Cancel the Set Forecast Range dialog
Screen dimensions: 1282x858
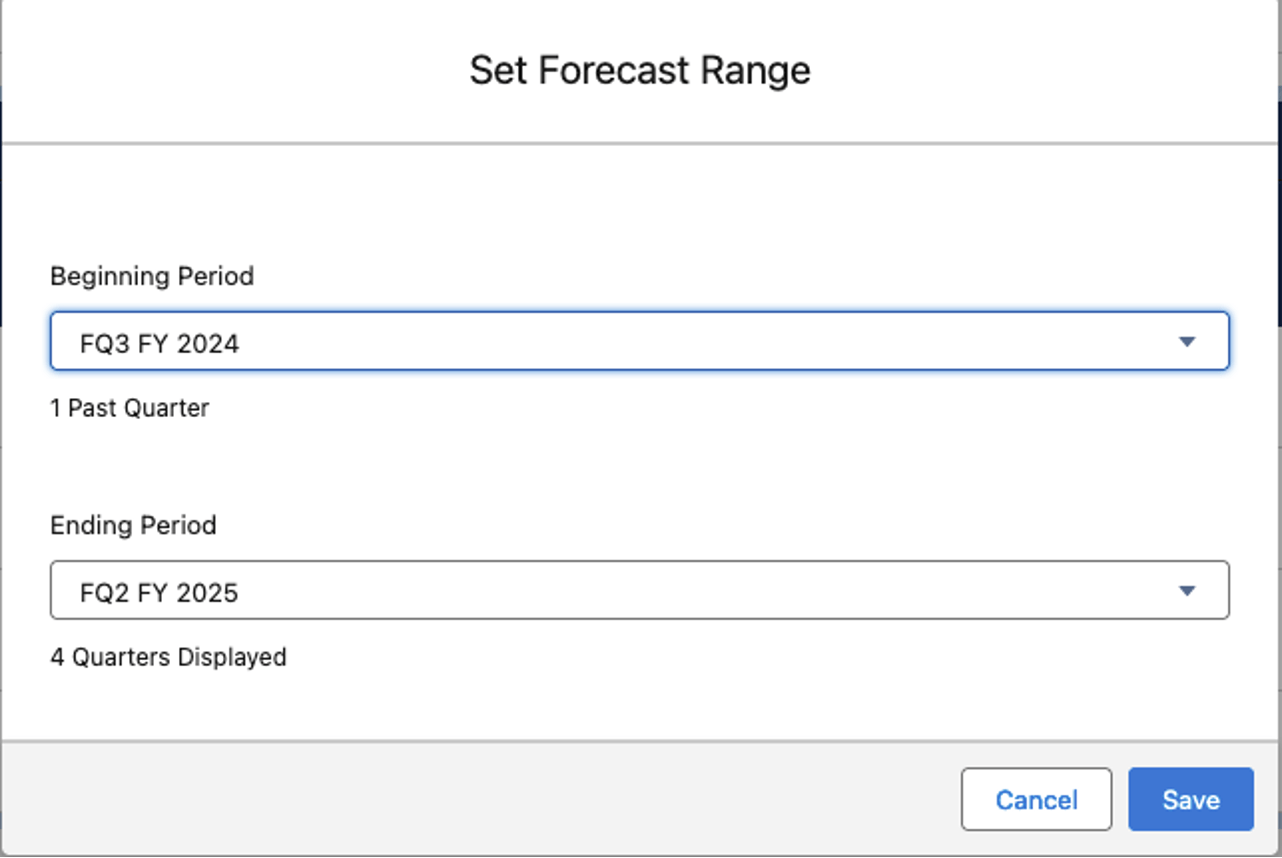[1037, 800]
